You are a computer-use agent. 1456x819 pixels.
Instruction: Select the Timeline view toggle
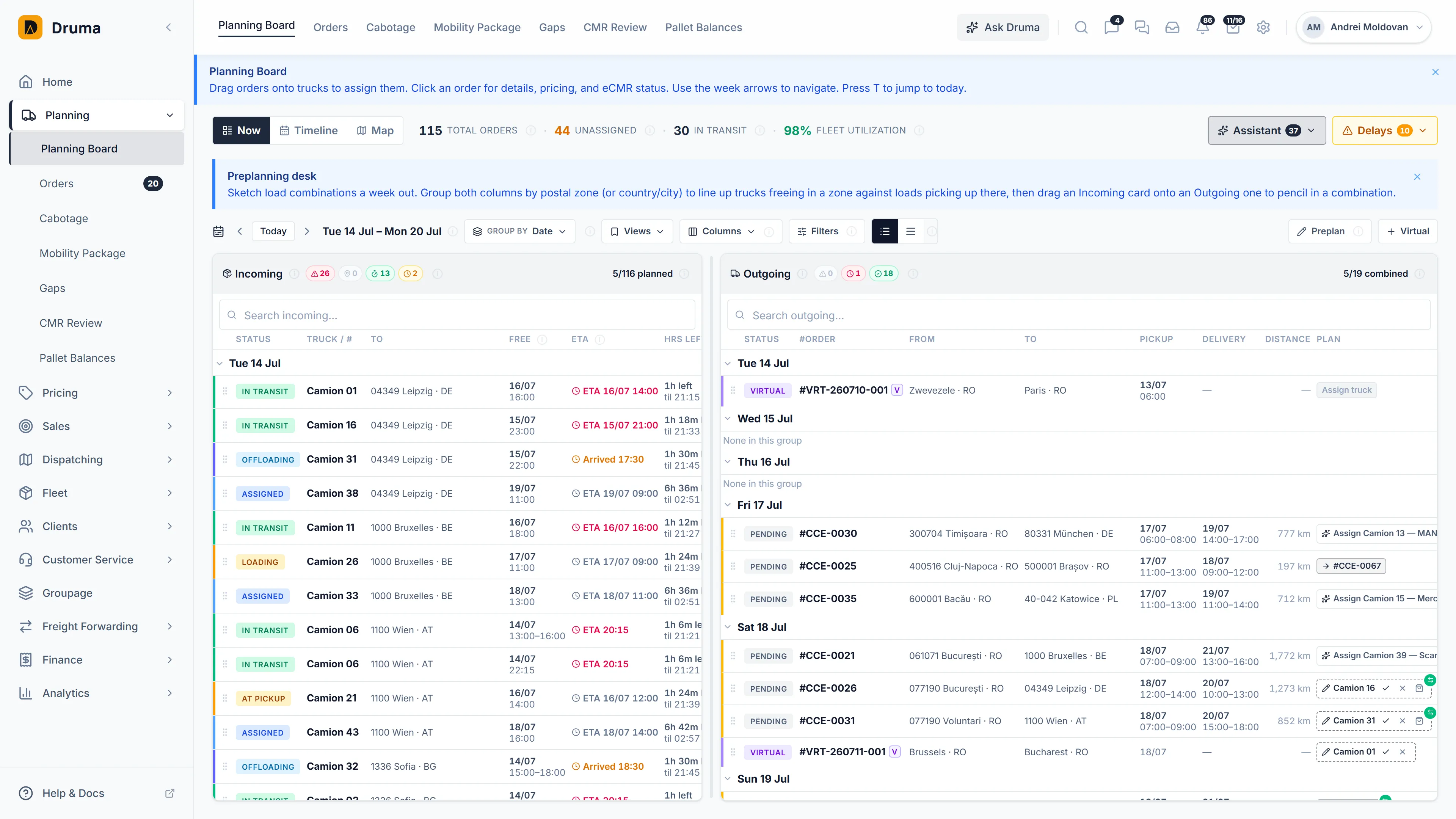[309, 130]
